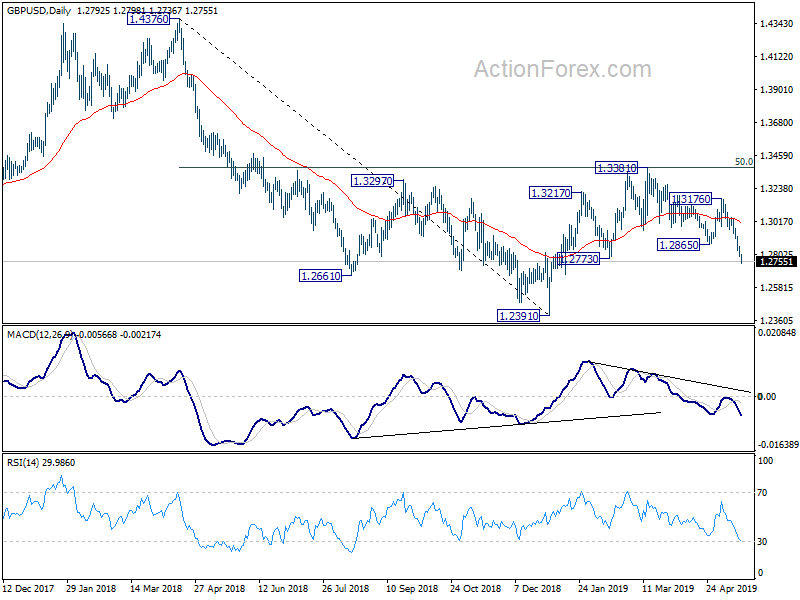
Task: Click the 1.34590 price axis value
Action: (x=777, y=155)
